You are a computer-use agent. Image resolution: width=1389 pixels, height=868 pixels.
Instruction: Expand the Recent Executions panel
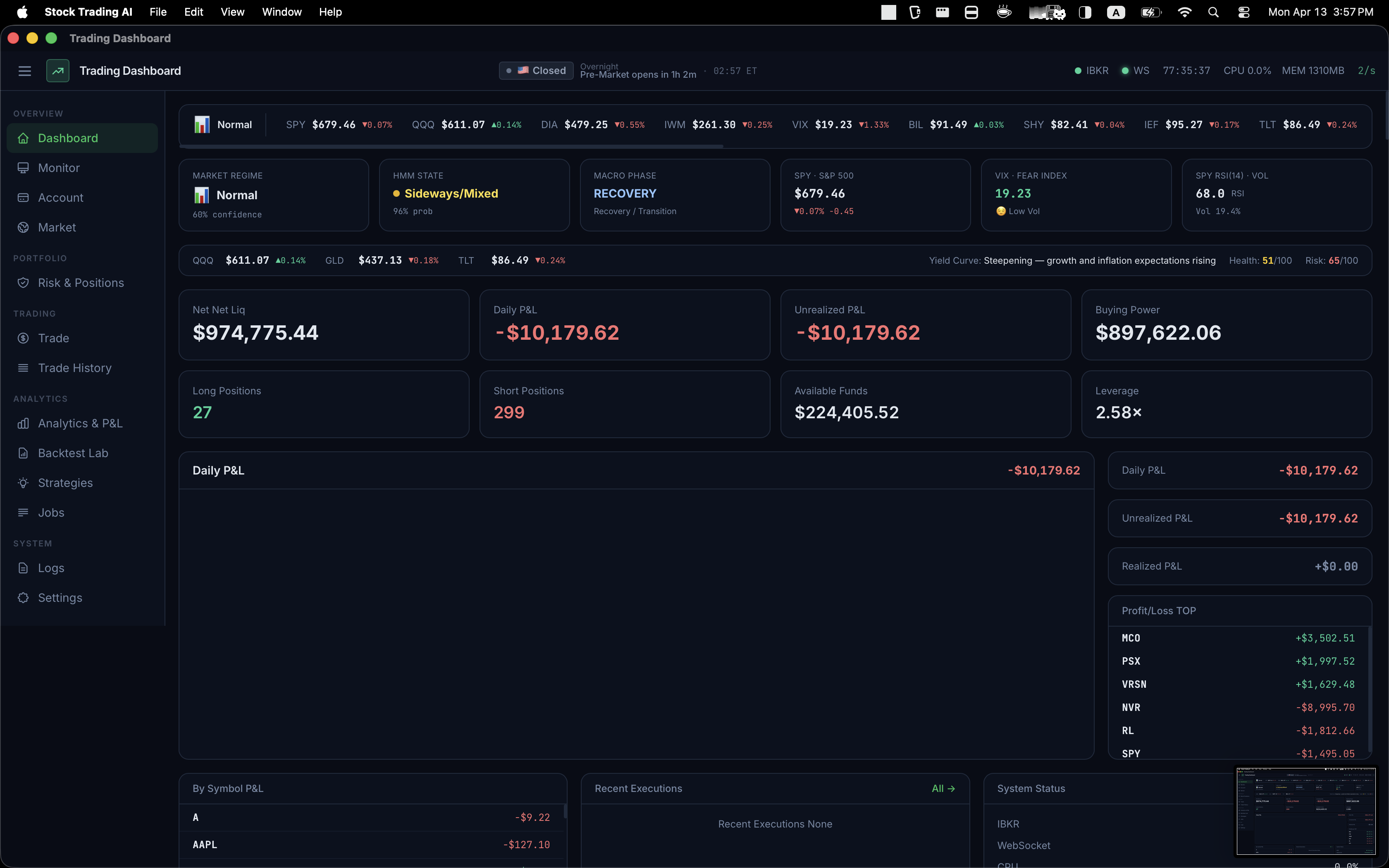pos(638,788)
